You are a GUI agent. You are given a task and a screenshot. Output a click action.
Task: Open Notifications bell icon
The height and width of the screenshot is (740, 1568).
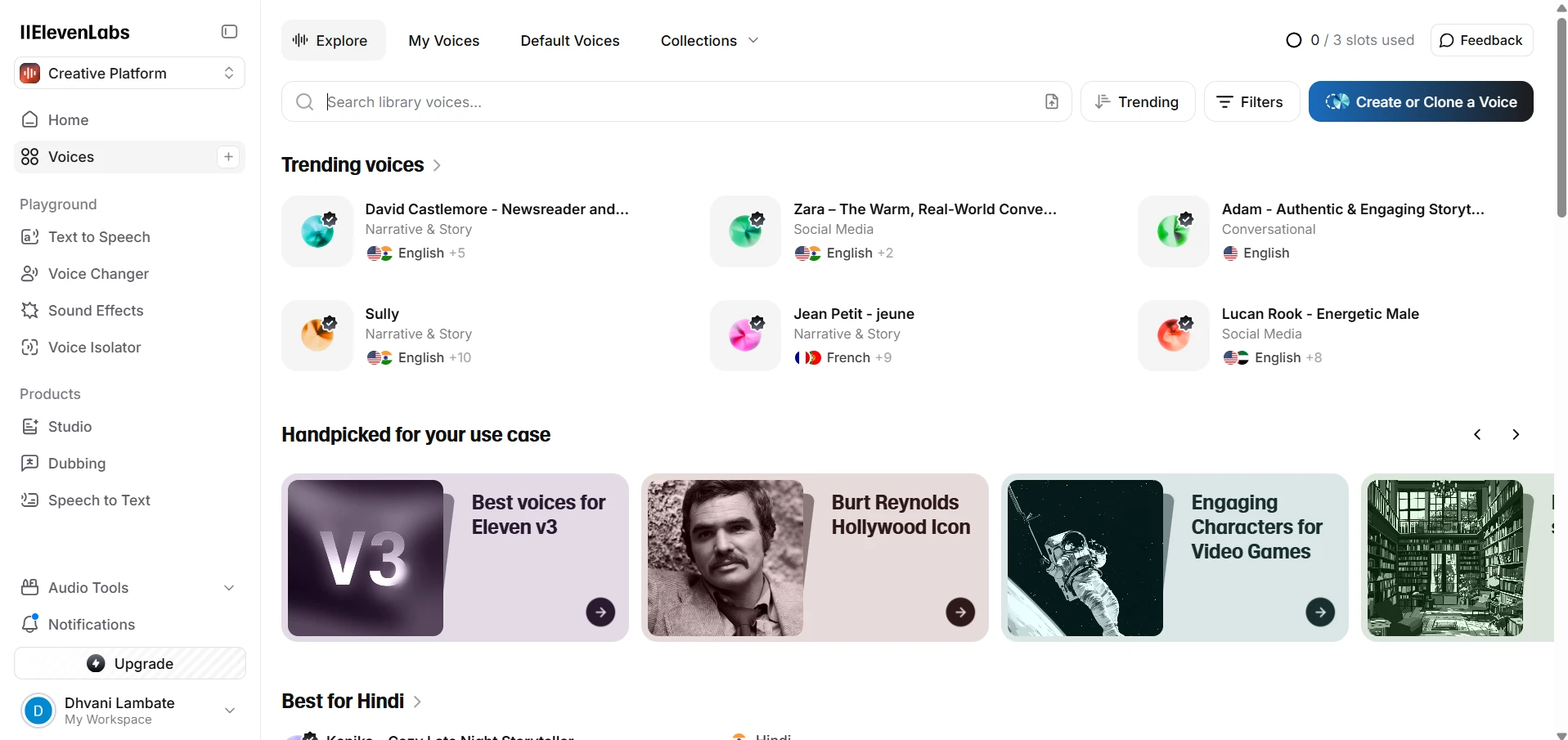coord(30,624)
